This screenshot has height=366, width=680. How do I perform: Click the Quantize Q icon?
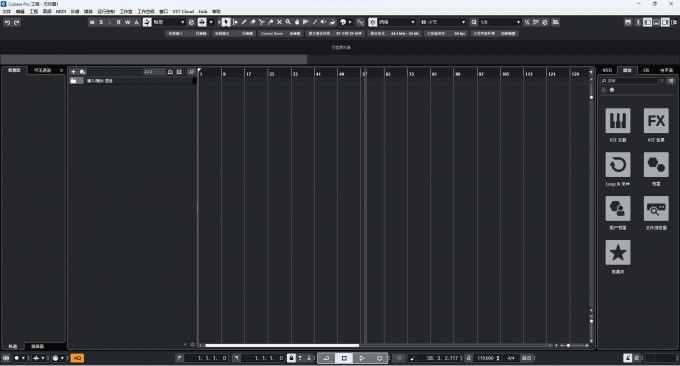[x=474, y=22]
